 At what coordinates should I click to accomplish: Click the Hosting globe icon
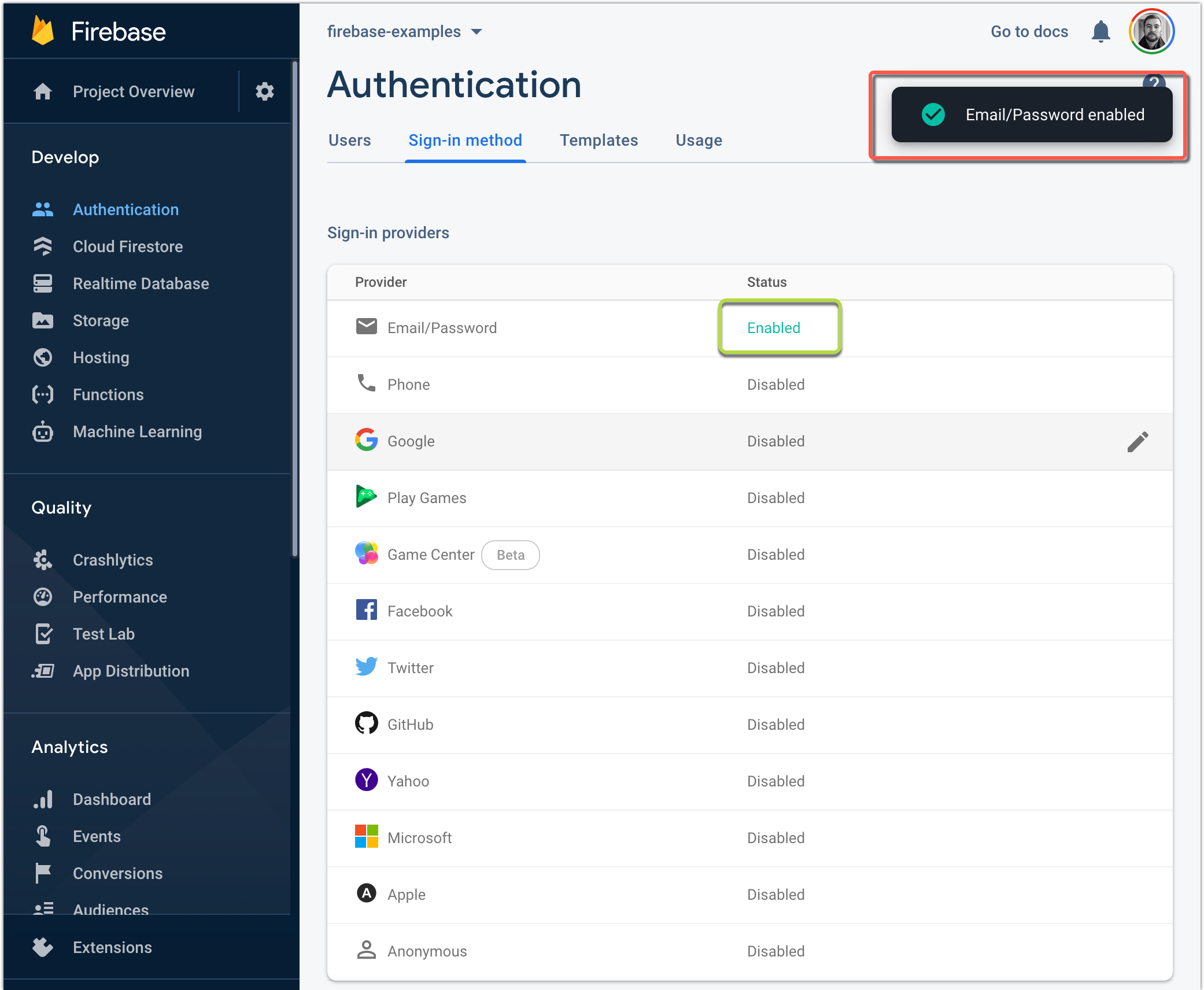click(43, 357)
